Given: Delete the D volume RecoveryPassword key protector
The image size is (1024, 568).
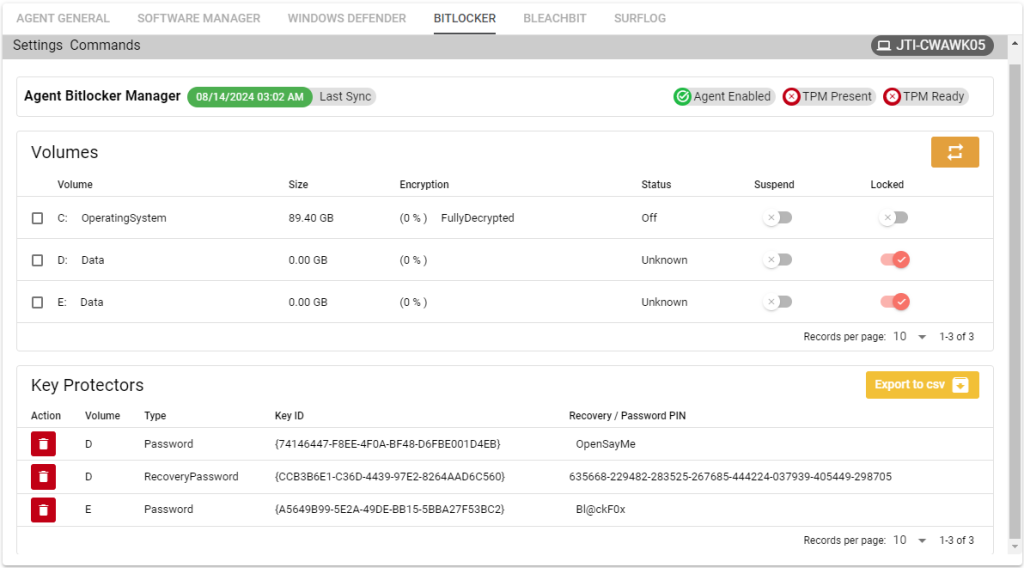Looking at the screenshot, I should [43, 477].
